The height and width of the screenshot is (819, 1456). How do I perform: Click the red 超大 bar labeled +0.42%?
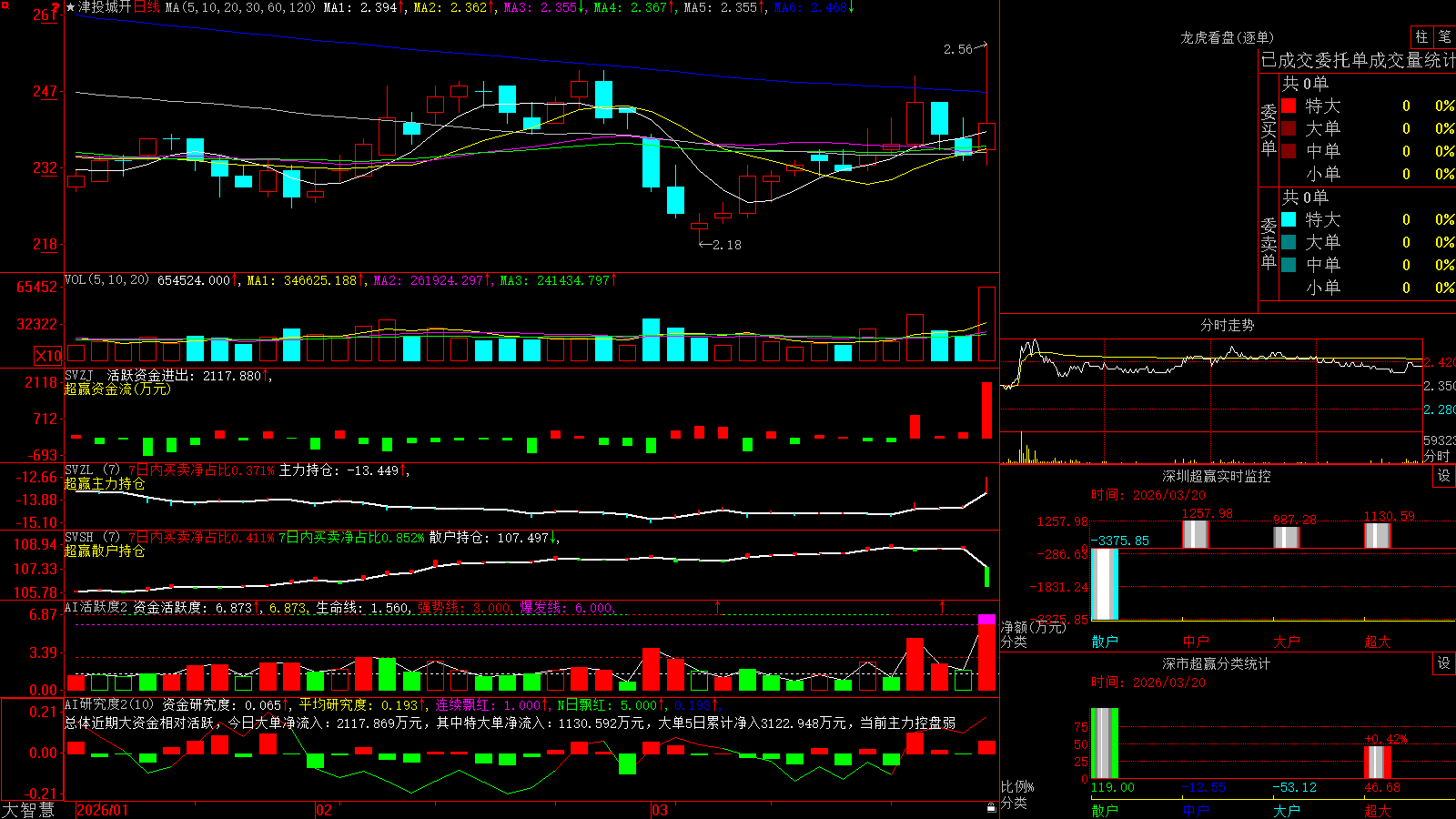pos(1378,763)
